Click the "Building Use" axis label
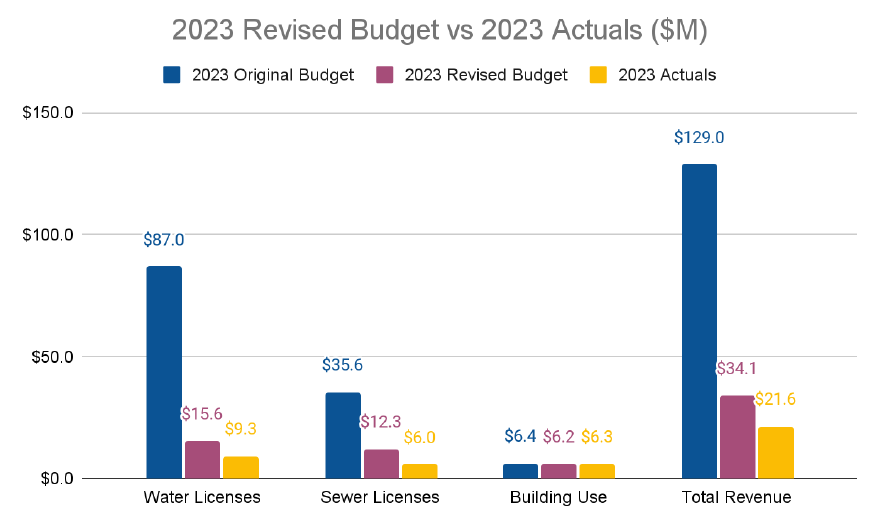Image resolution: width=873 pixels, height=526 pixels. click(x=558, y=497)
